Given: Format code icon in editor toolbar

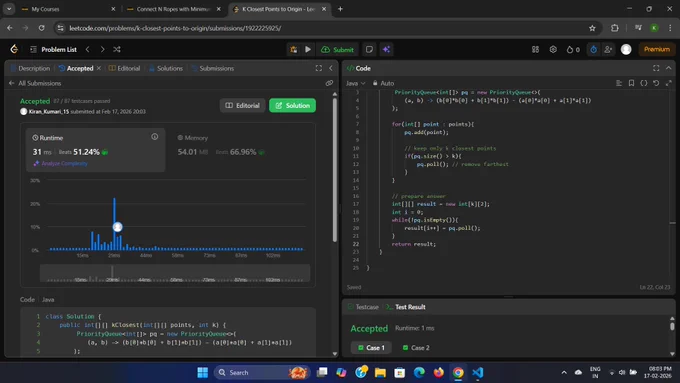Looking at the screenshot, I should (619, 83).
